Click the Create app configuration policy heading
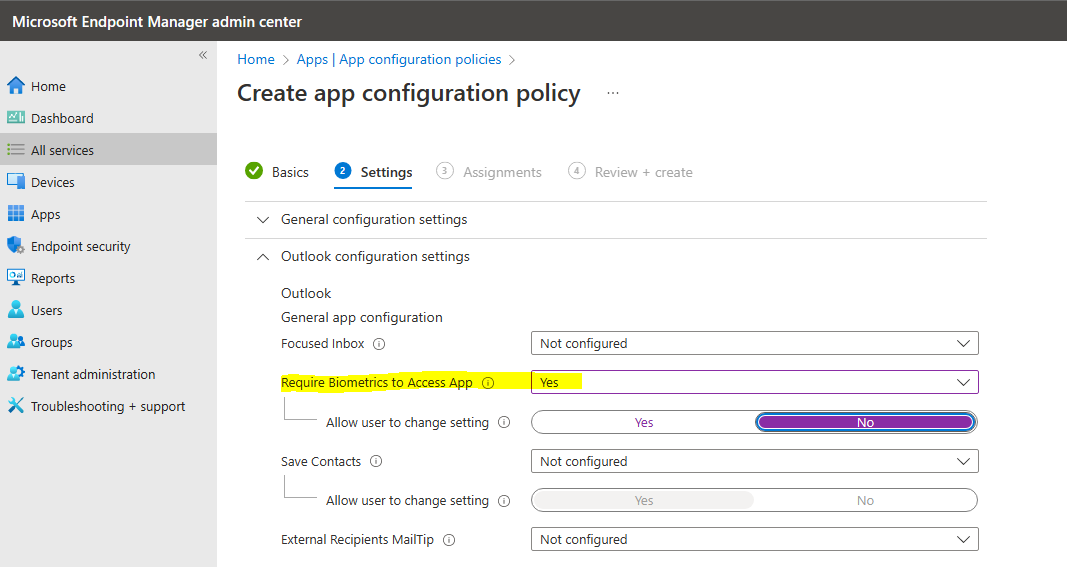 (x=408, y=93)
